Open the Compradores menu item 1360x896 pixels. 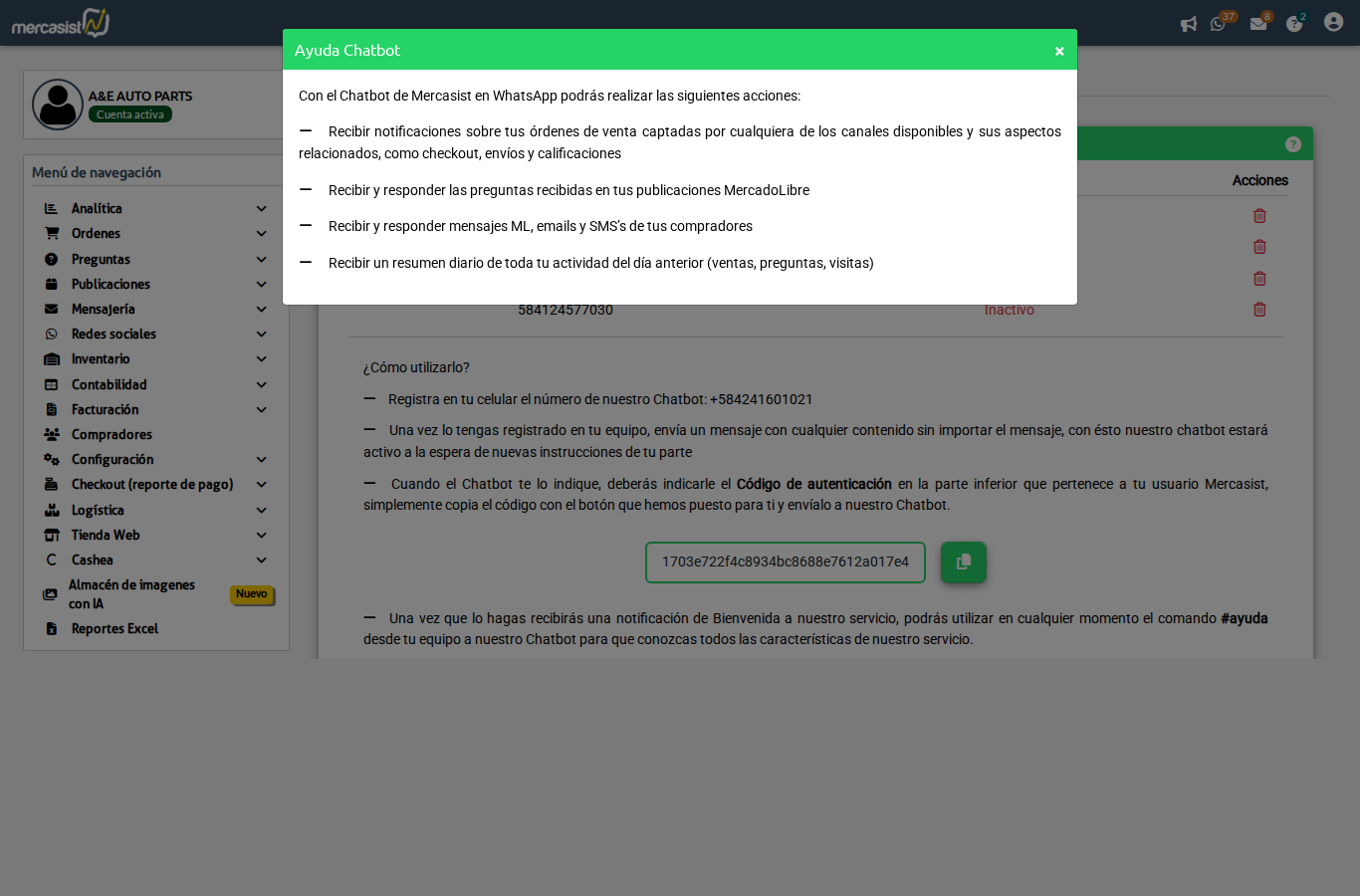[x=111, y=434]
